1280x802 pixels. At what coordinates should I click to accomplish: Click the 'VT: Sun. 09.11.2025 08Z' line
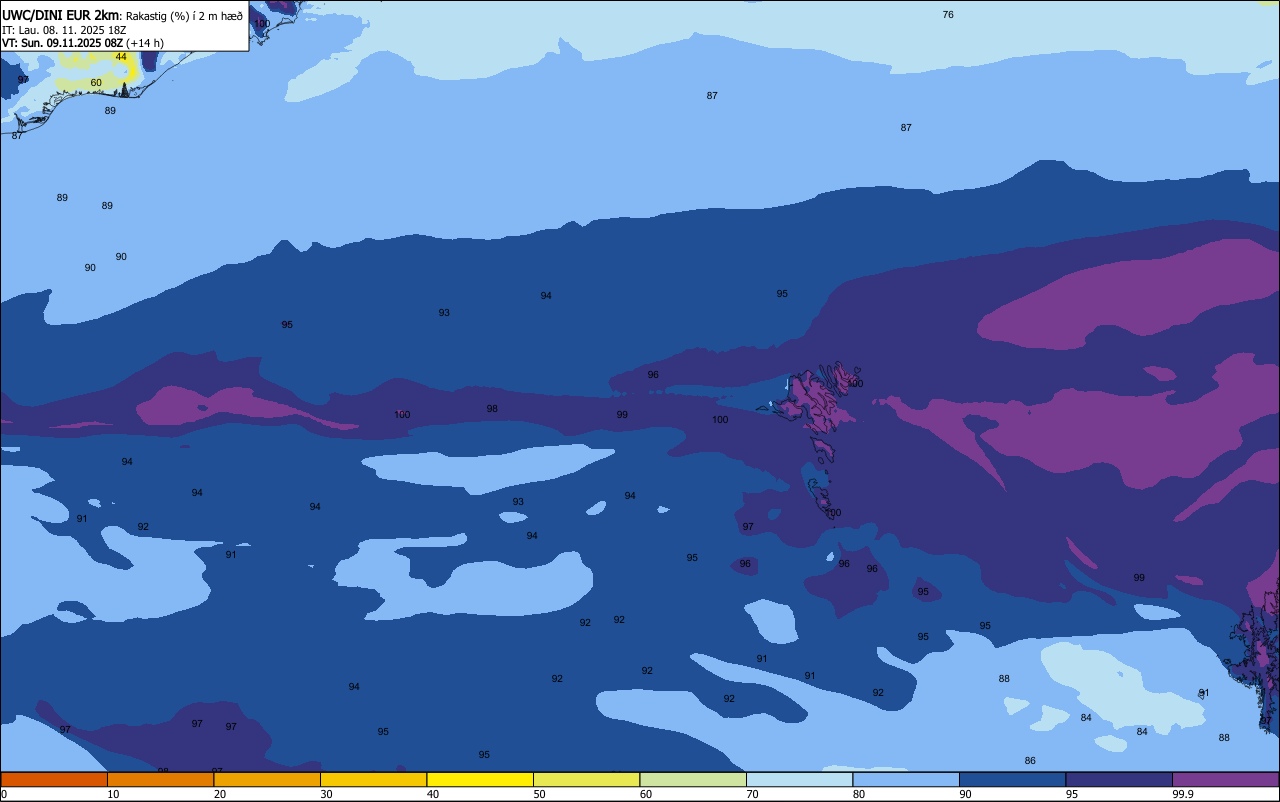63,43
